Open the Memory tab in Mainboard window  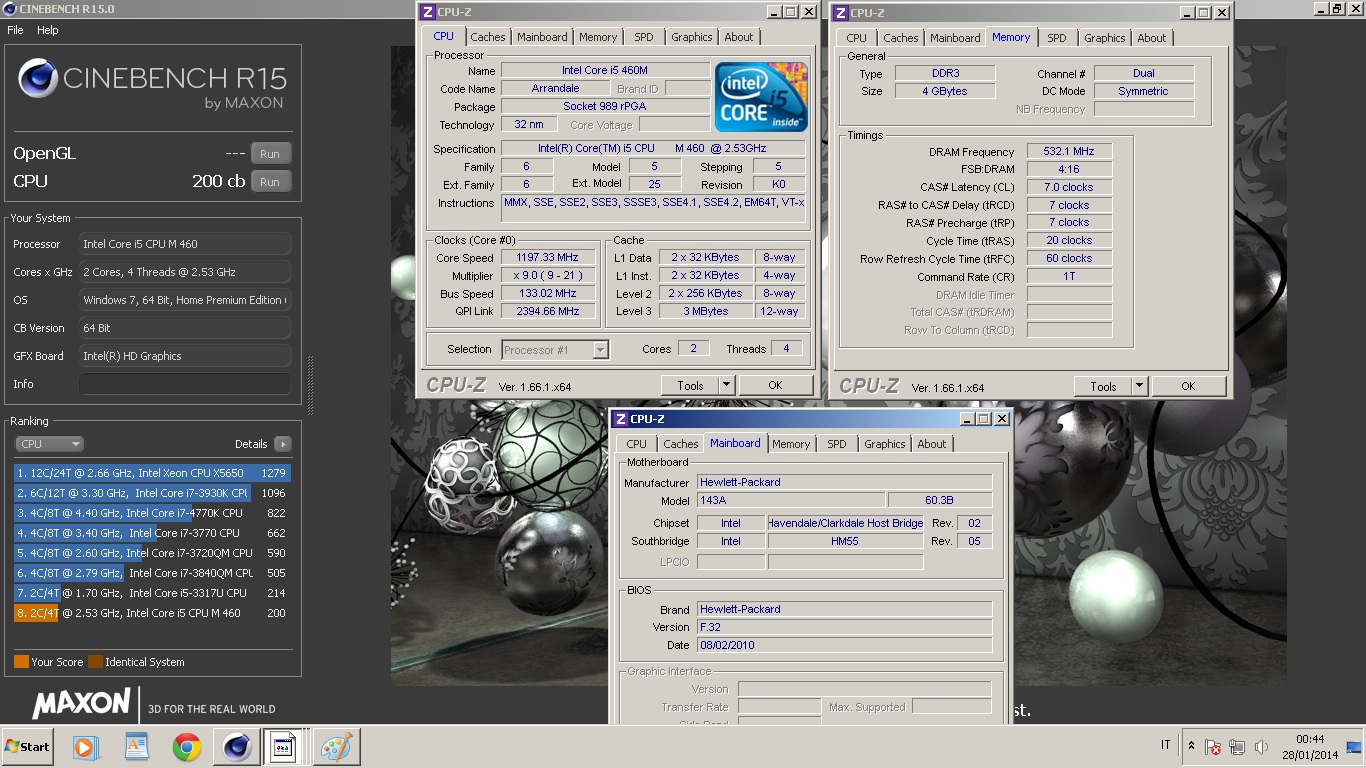coord(791,444)
